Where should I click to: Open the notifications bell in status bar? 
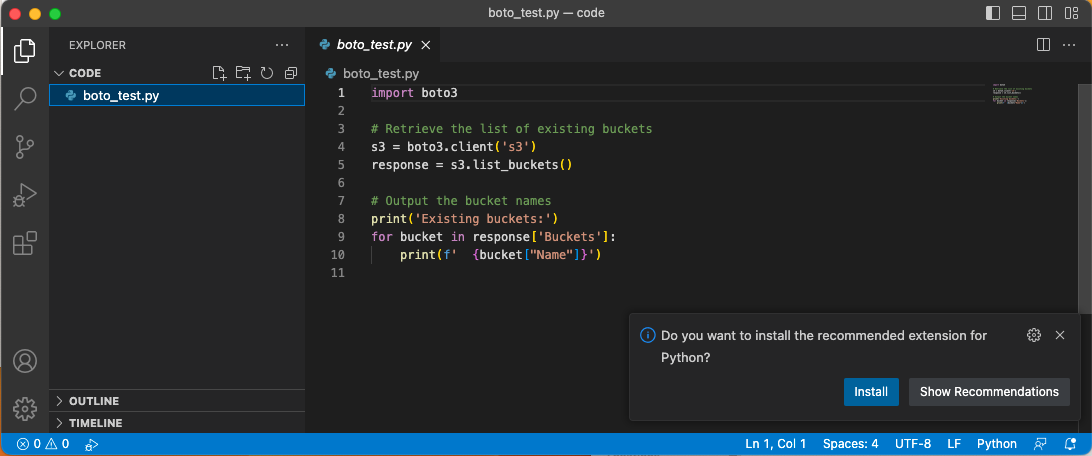point(1070,444)
